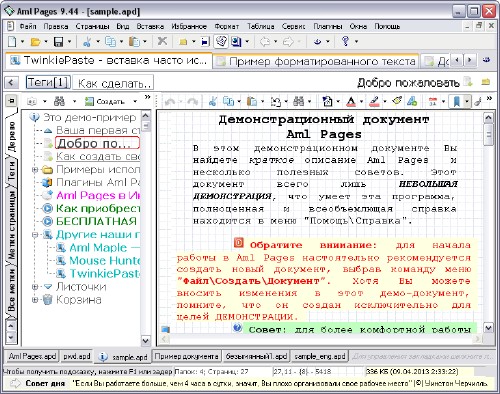Image resolution: width=500 pixels, height=394 pixels.
Task: Open the dropdown arrow next to New document
Action: [x=22, y=42]
